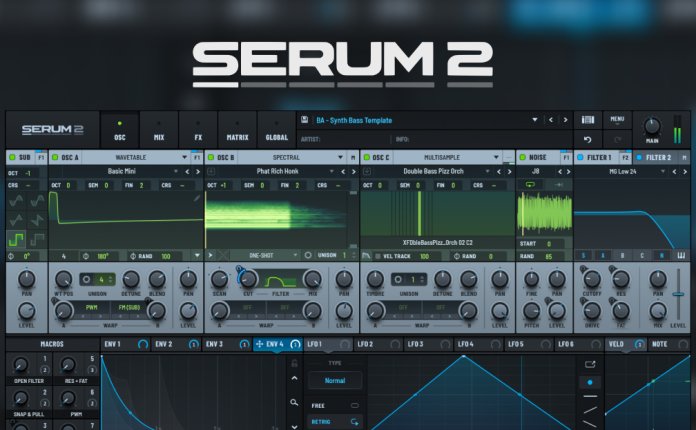Viewport: 696px width, 430px height.
Task: Select the active square wave sub shape
Action: click(x=16, y=239)
